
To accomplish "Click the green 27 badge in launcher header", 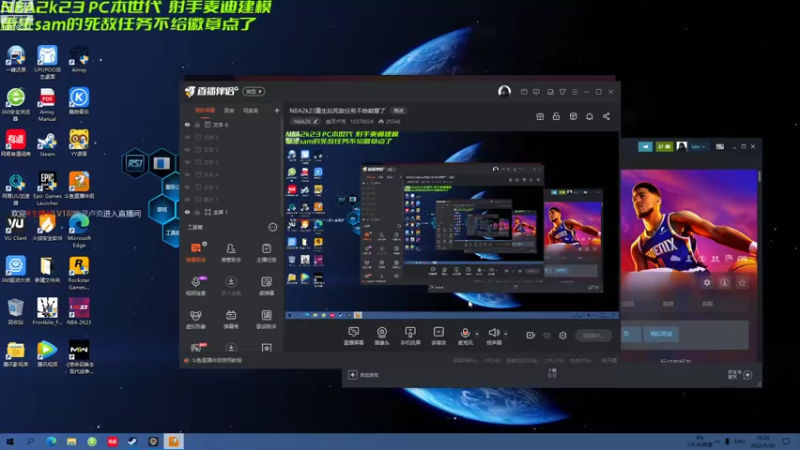I will pos(664,146).
